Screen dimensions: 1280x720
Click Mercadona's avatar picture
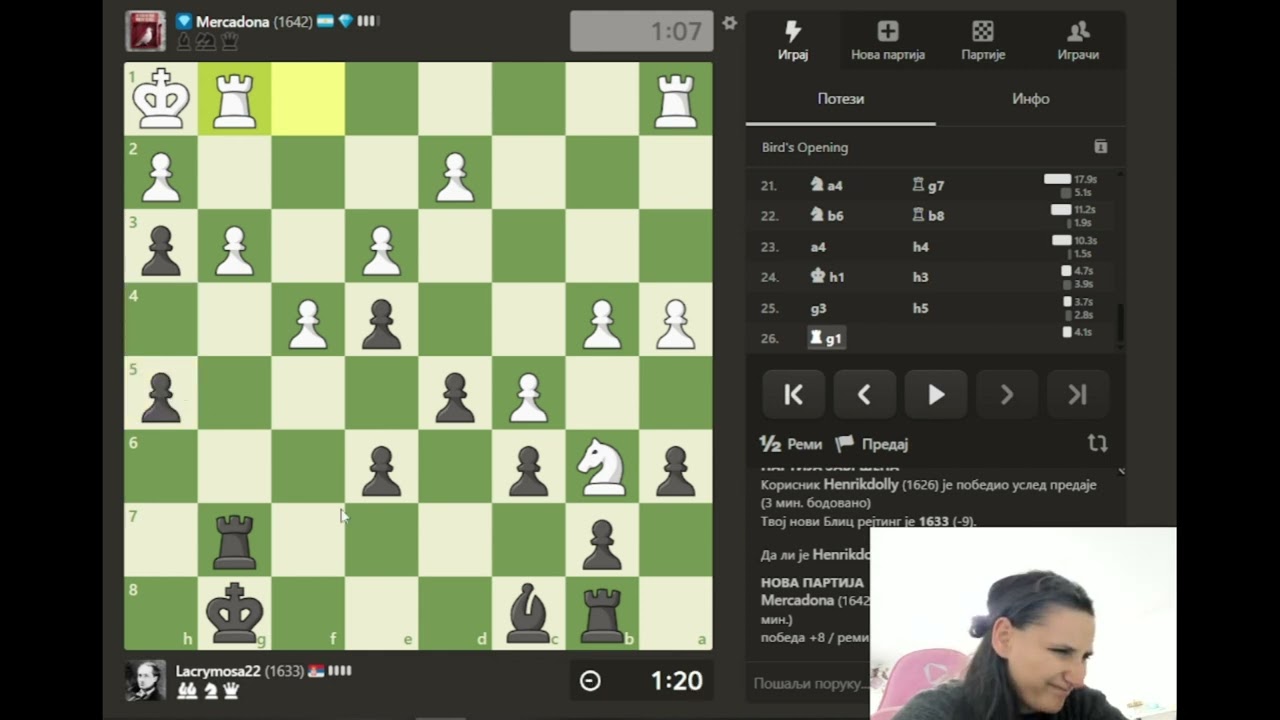pyautogui.click(x=145, y=31)
